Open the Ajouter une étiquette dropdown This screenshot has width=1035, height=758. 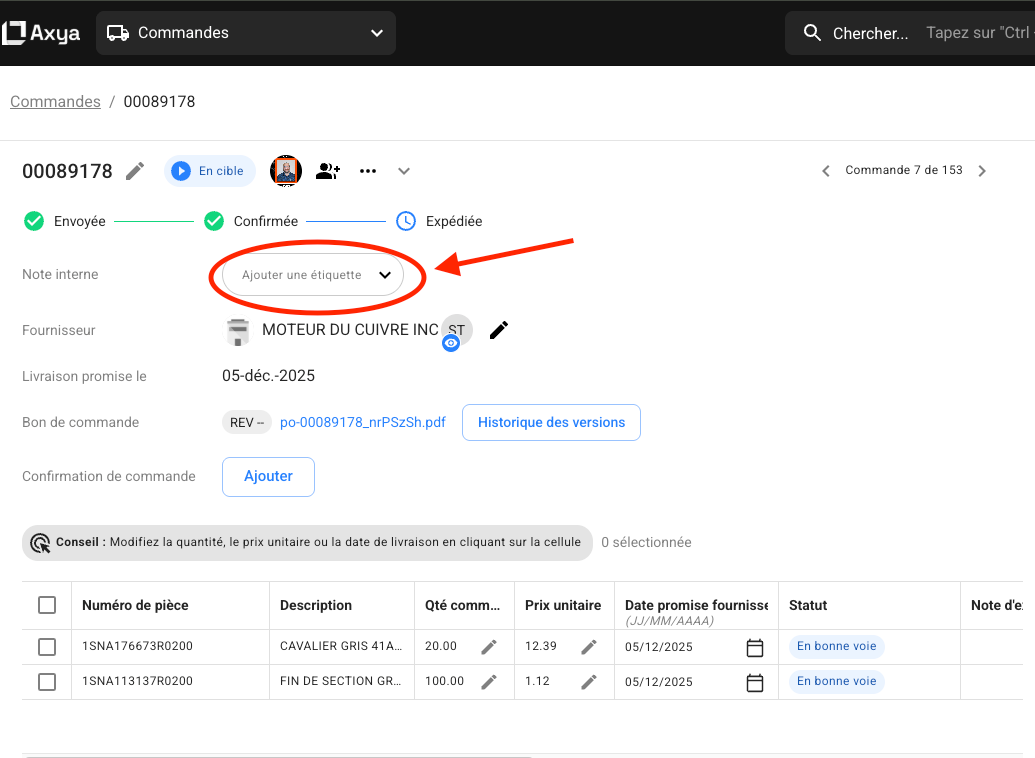click(315, 274)
